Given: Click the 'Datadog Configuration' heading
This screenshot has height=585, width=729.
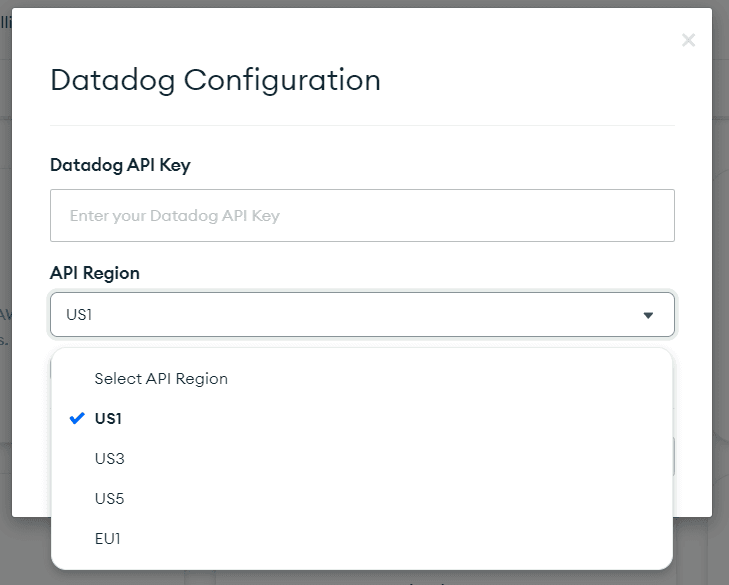Looking at the screenshot, I should 215,80.
